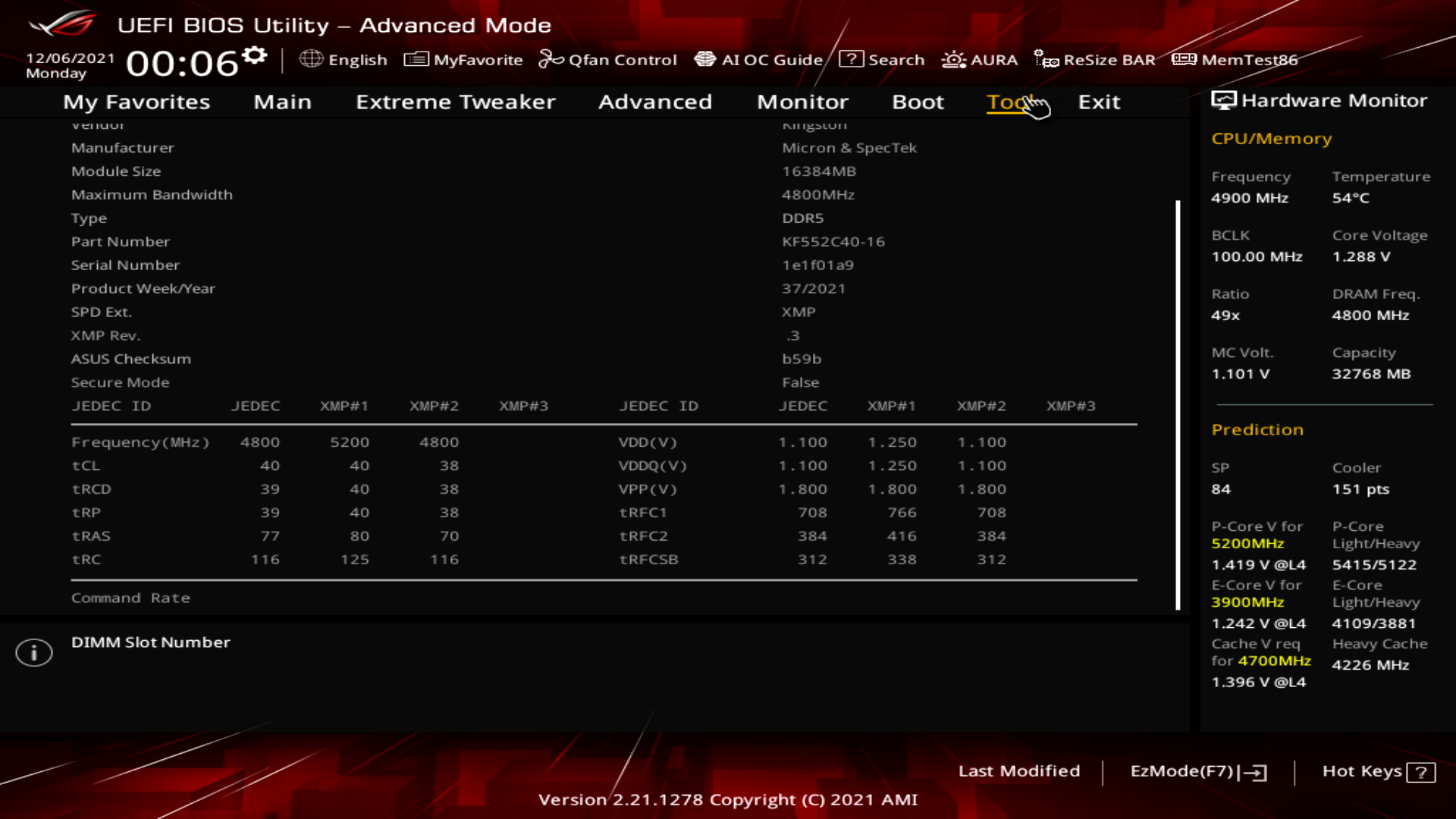Screen dimensions: 1456x819
Task: Open MyFavorite list icon
Action: pyautogui.click(x=416, y=59)
